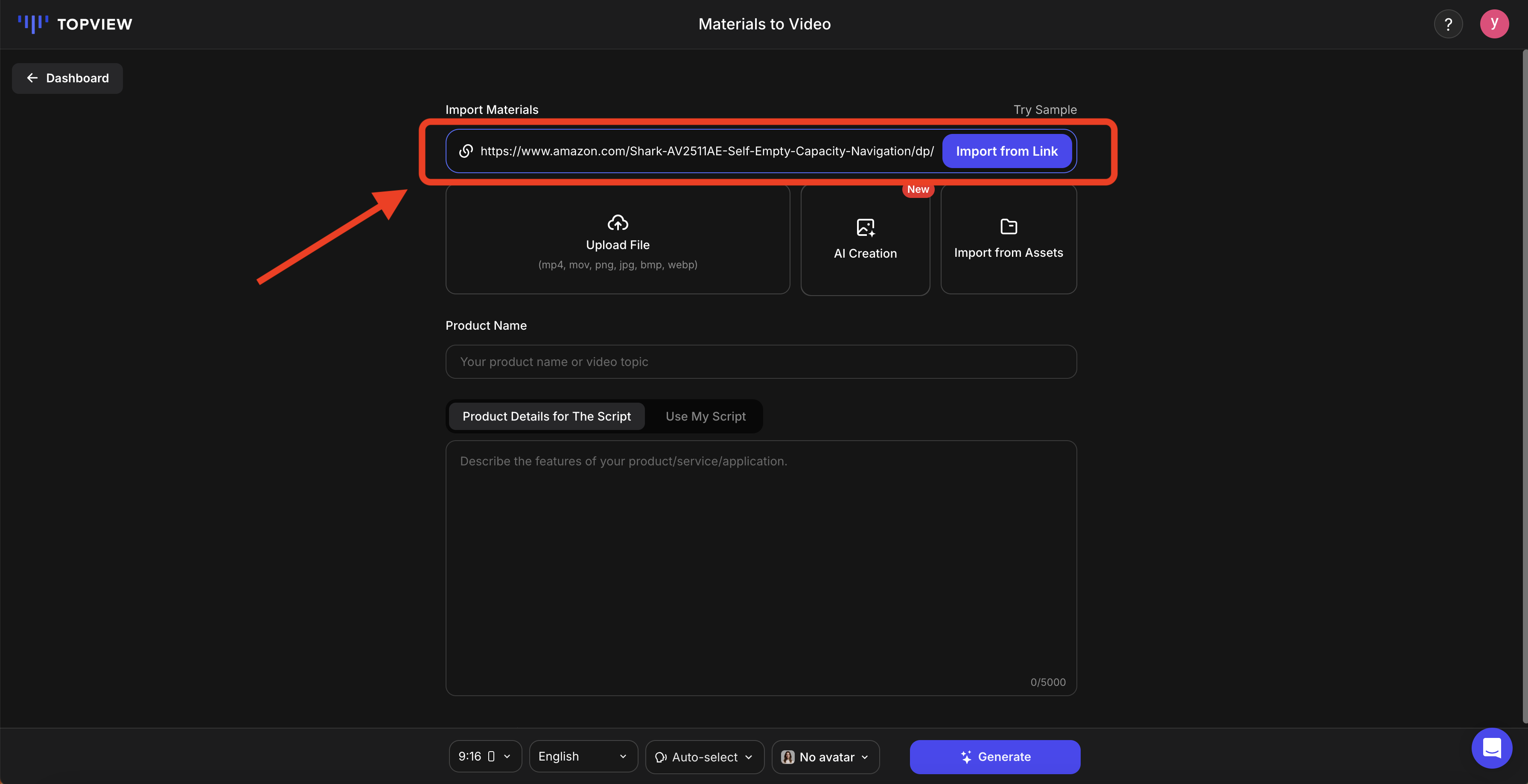The width and height of the screenshot is (1528, 784).
Task: Click the TopView logo
Action: coord(75,24)
